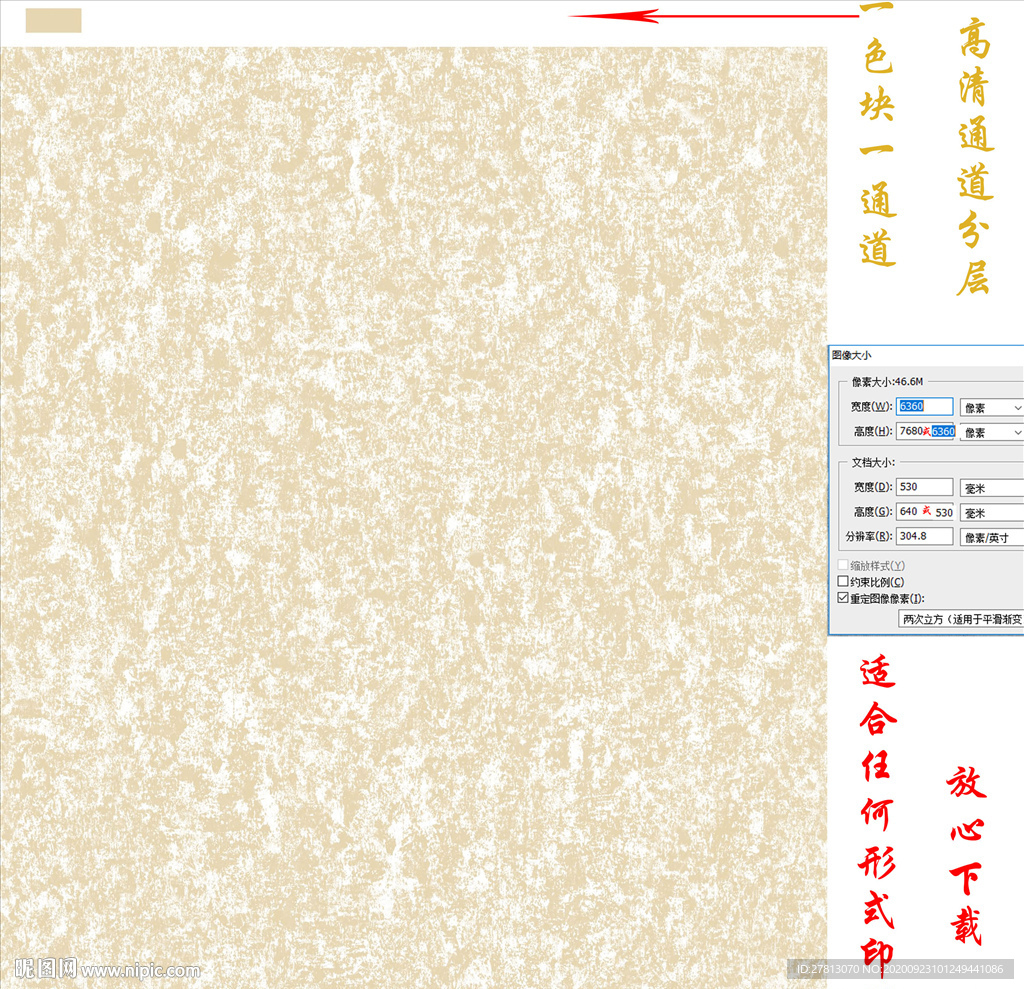Click the beige color swatch sample
Screen dimensions: 1024x989
pos(54,20)
